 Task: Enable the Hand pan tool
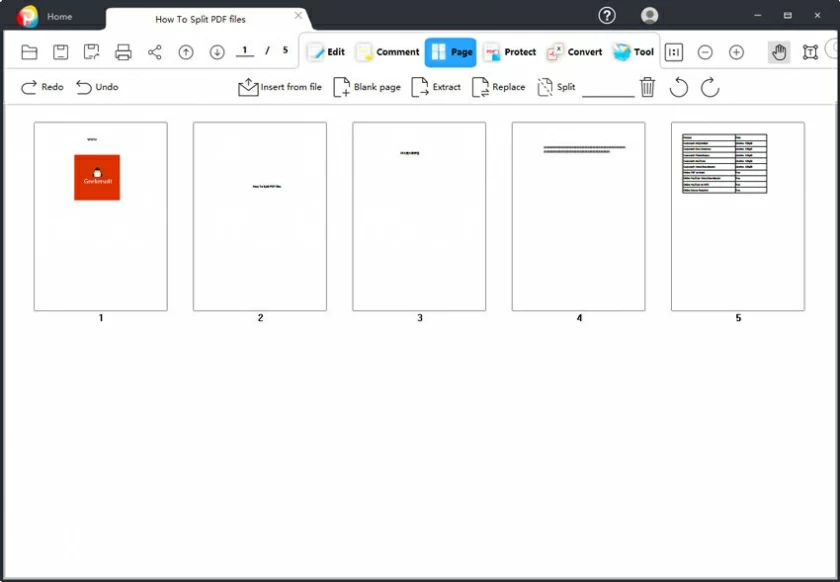778,52
